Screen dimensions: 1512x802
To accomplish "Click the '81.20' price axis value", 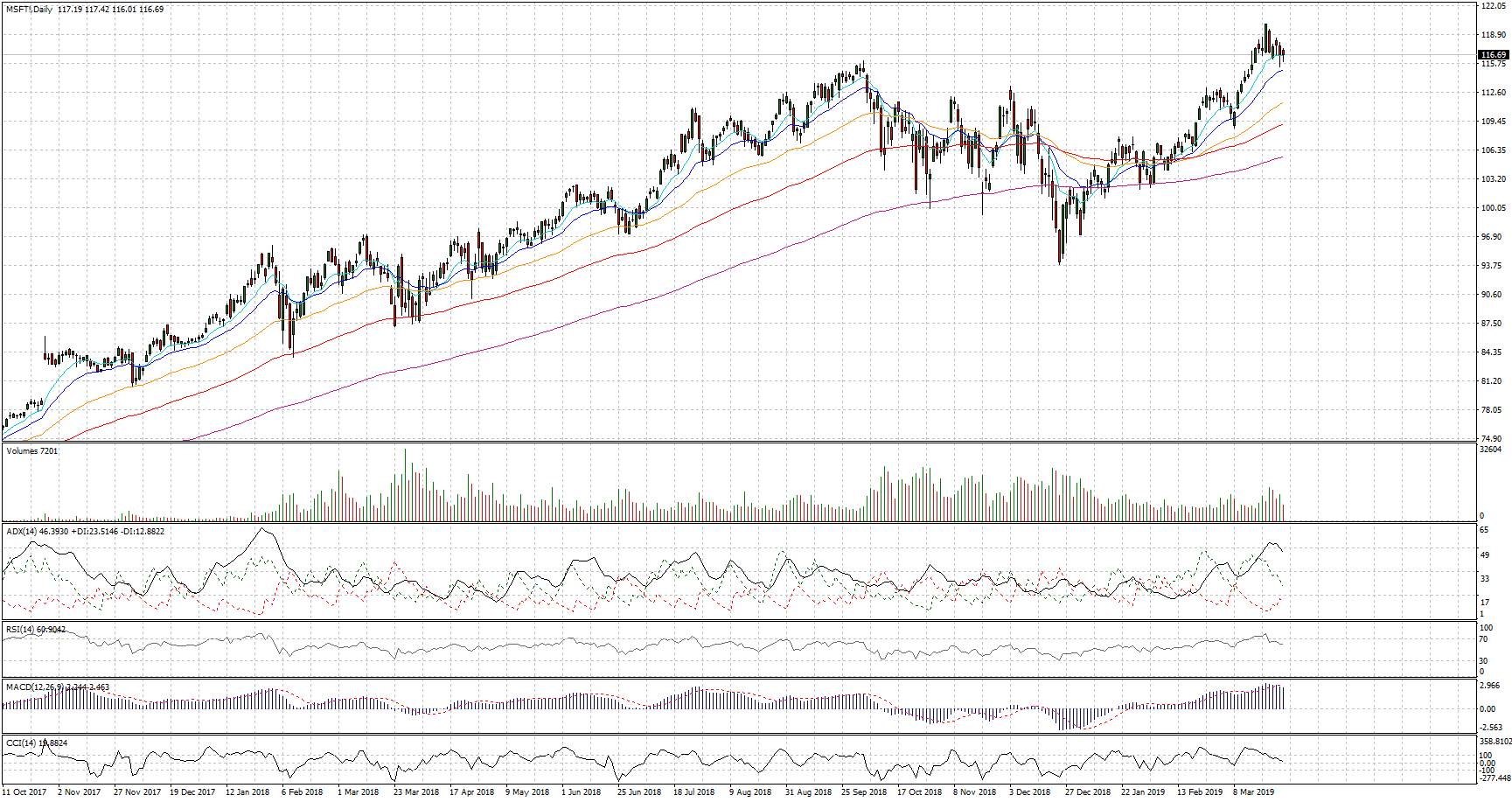I will [1491, 381].
